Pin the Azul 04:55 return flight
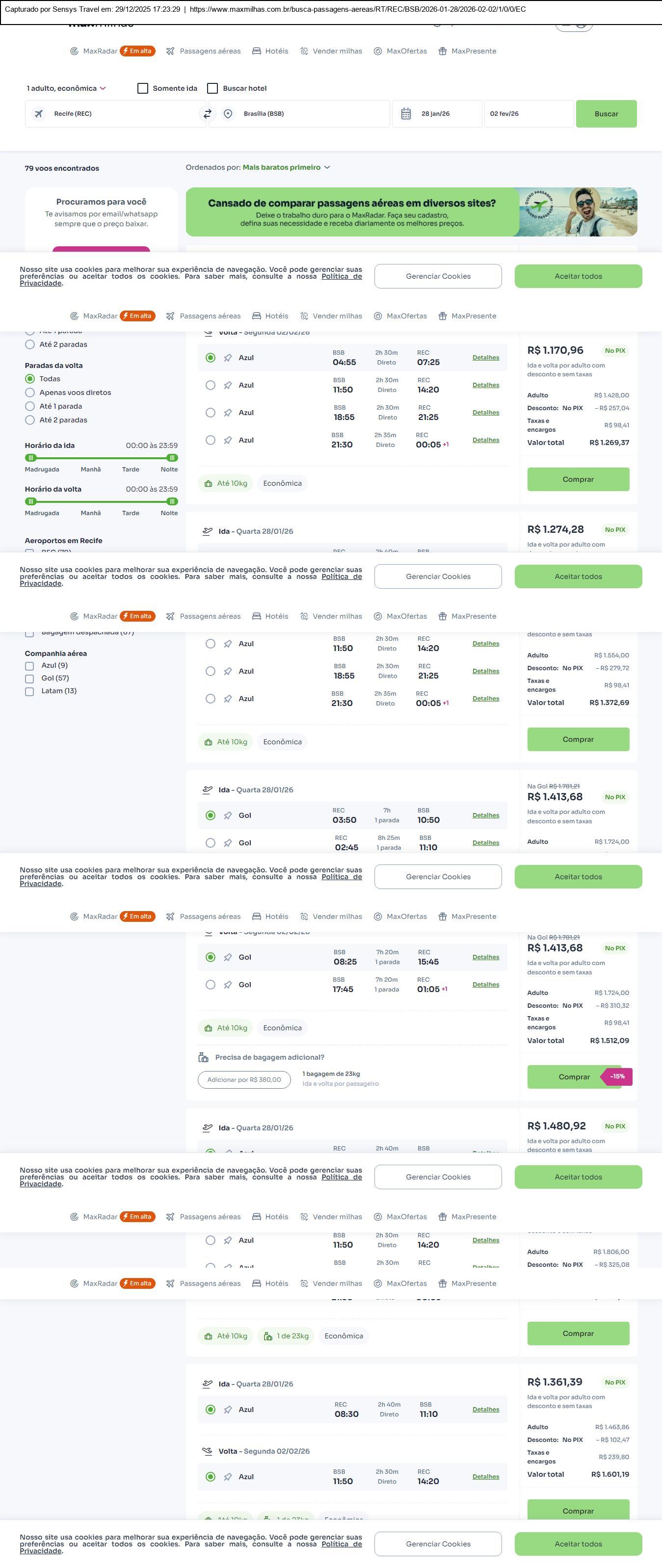662x1568 pixels. point(228,358)
